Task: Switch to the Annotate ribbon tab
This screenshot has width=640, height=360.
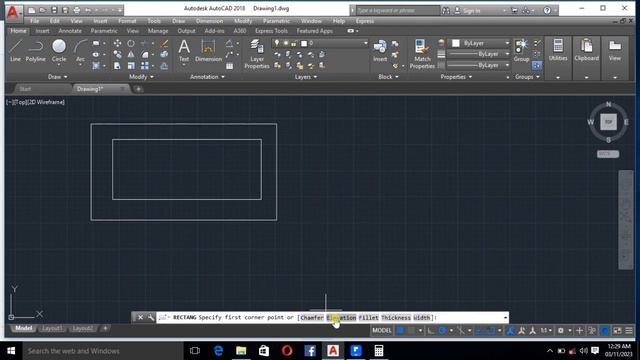Action: pos(70,31)
